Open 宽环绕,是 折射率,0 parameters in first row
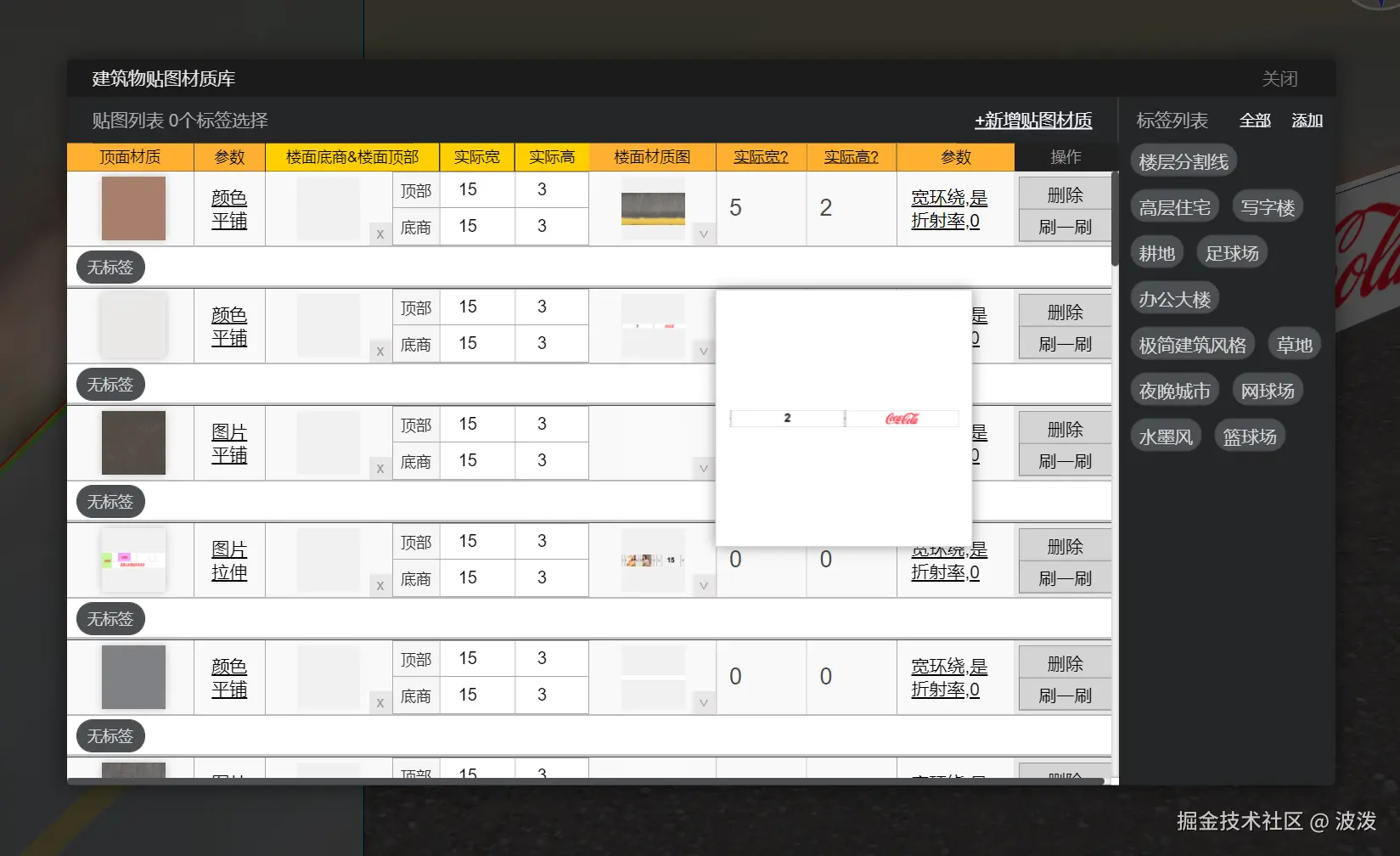Screen dimensions: 1400x856 tap(949, 209)
